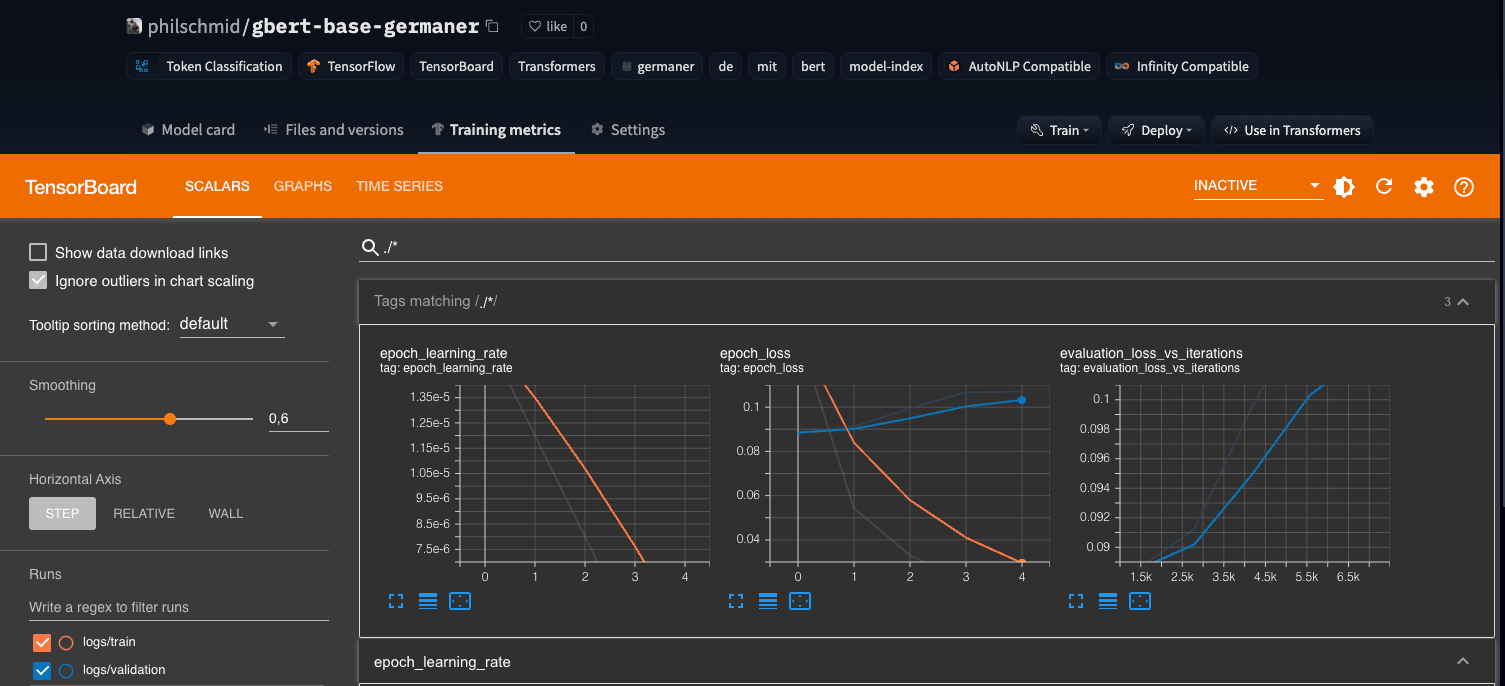This screenshot has width=1505, height=686.
Task: Click the AutoNLP Compatible tag
Action: pyautogui.click(x=1019, y=66)
